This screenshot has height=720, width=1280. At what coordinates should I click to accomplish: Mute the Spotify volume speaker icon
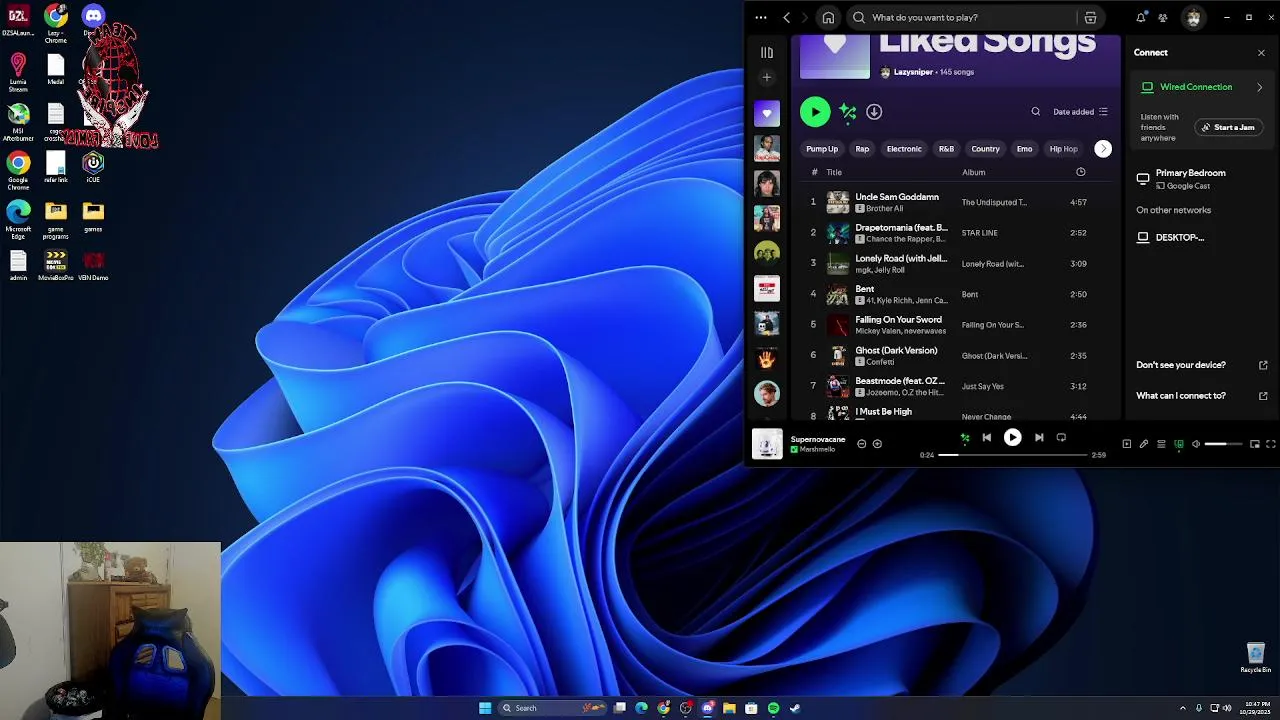click(1196, 444)
